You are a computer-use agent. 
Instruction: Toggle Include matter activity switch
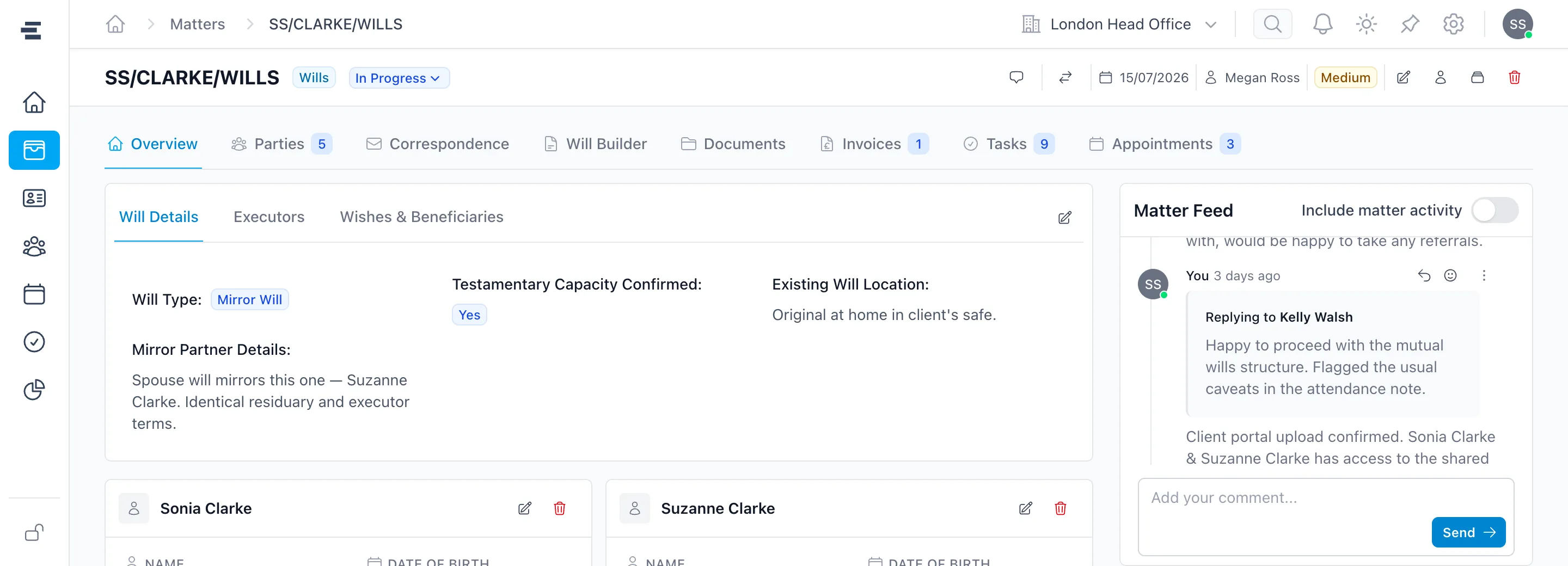click(x=1494, y=211)
